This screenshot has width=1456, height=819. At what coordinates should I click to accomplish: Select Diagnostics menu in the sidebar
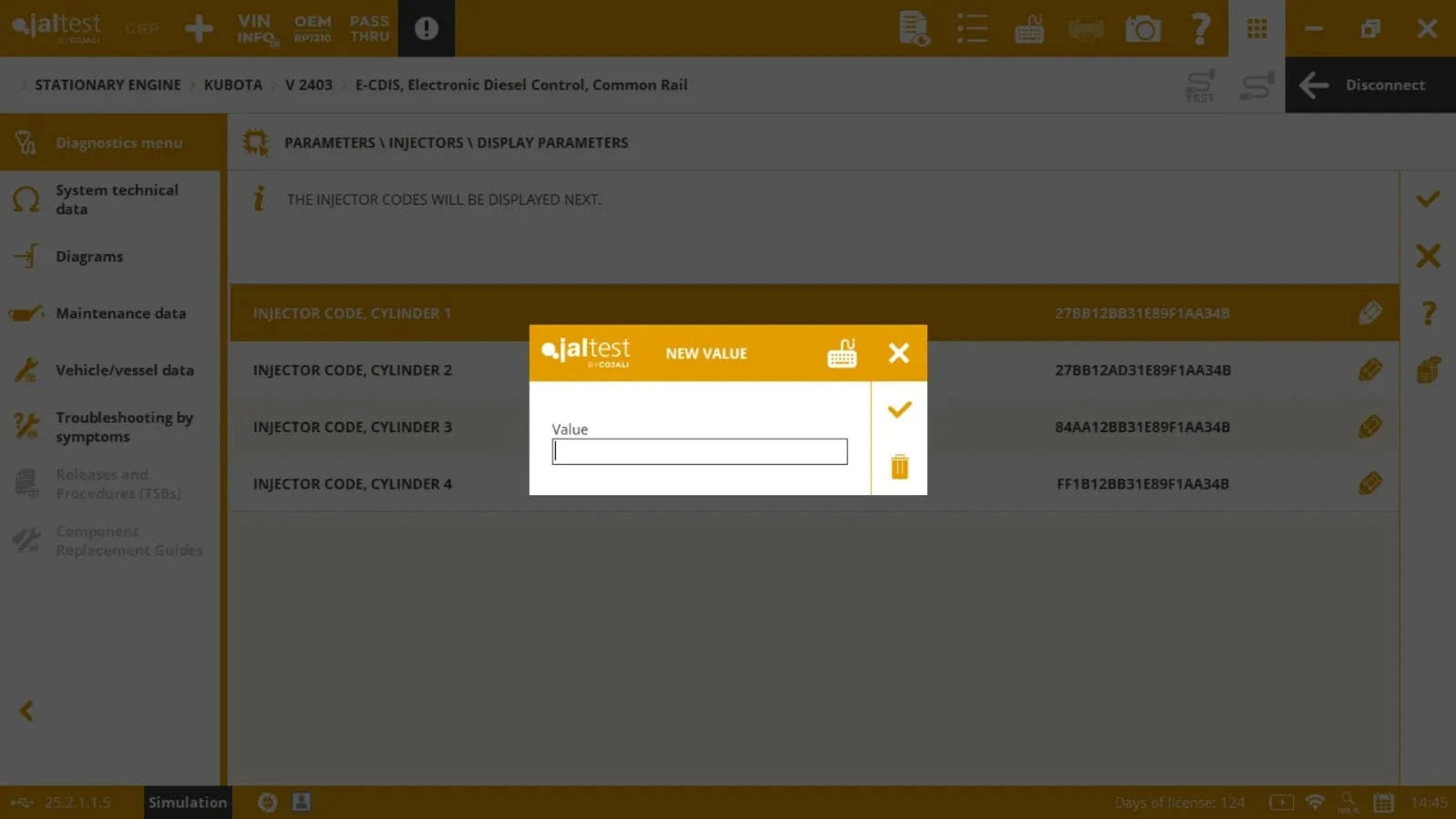109,142
